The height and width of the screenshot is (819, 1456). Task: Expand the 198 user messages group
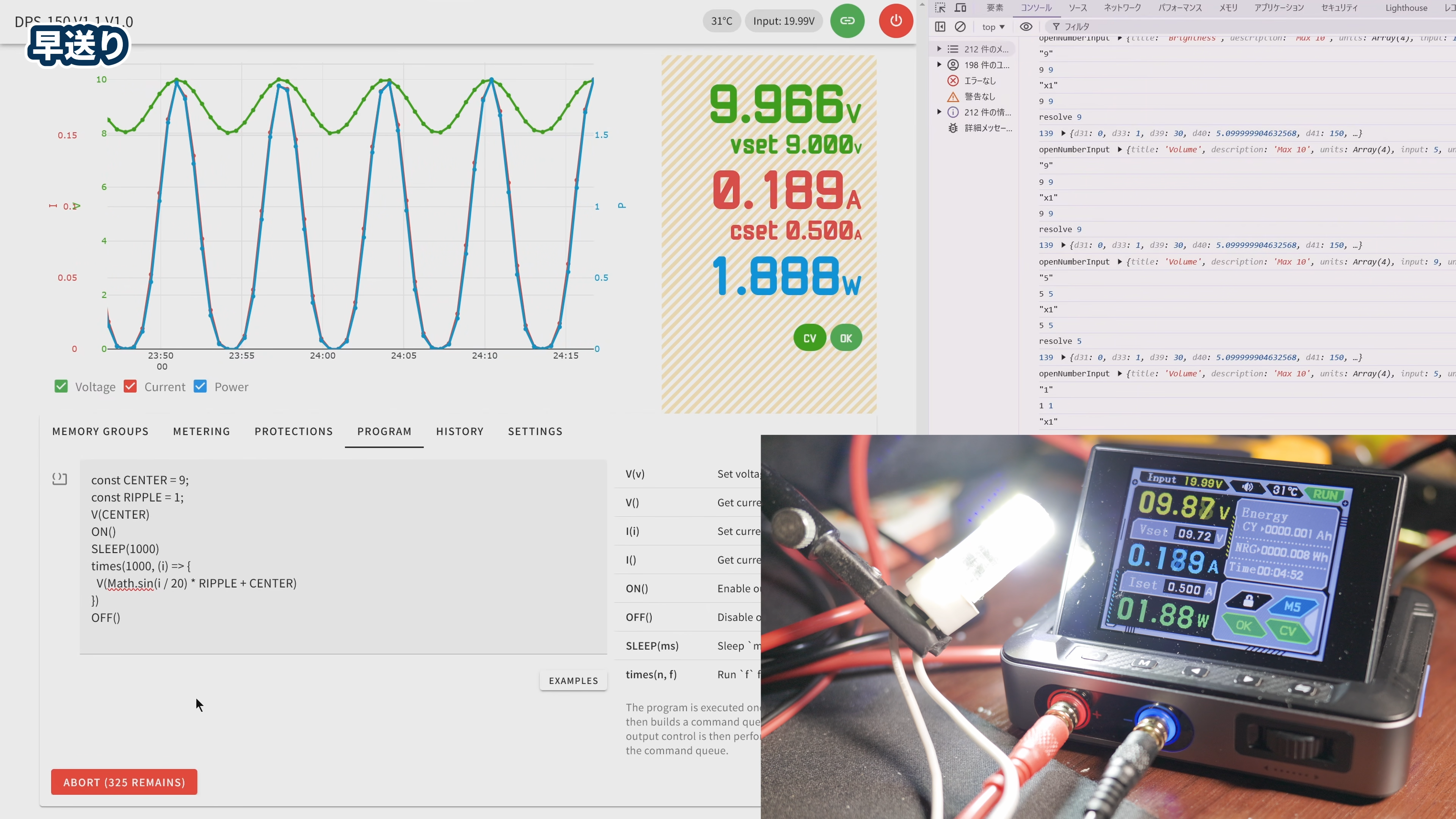[940, 65]
